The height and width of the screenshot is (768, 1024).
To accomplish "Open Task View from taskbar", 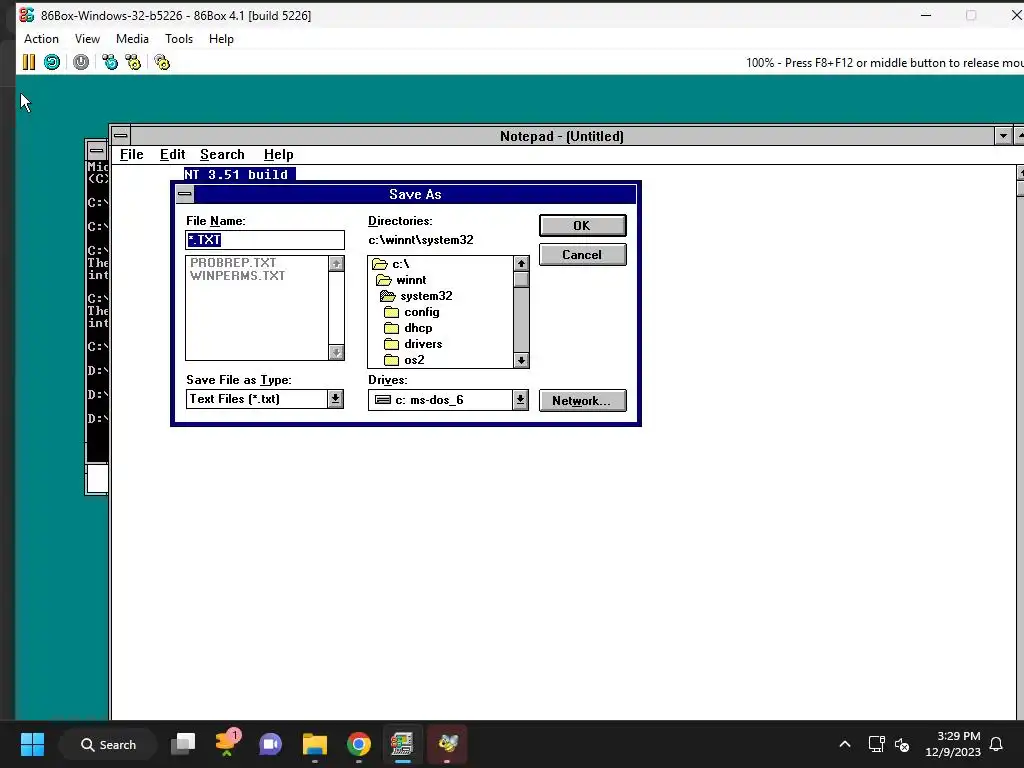I will 183,744.
